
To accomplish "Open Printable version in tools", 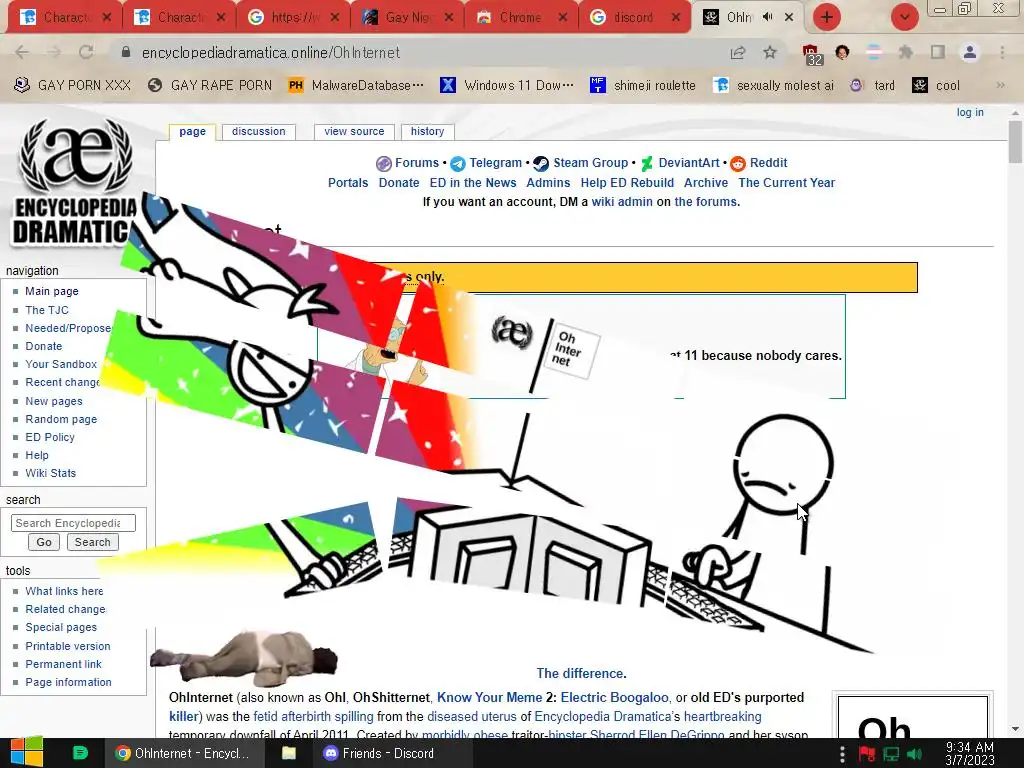I will pos(67,646).
